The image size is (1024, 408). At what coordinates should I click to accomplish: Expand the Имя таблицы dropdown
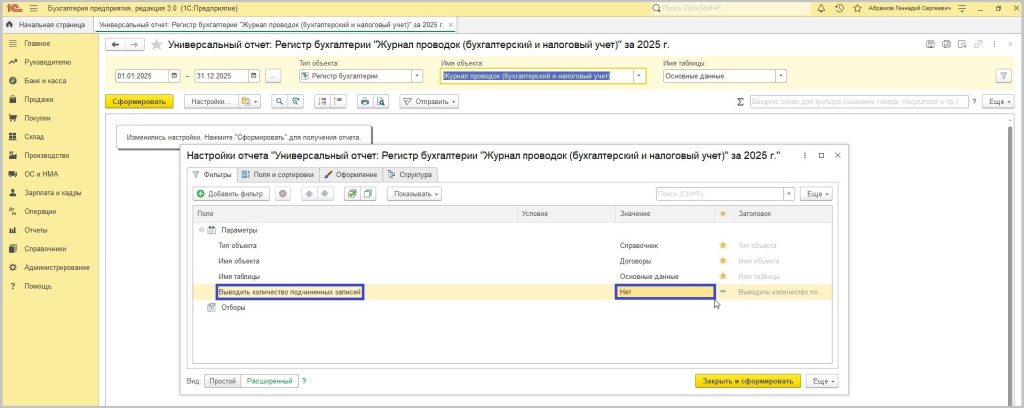tap(780, 76)
